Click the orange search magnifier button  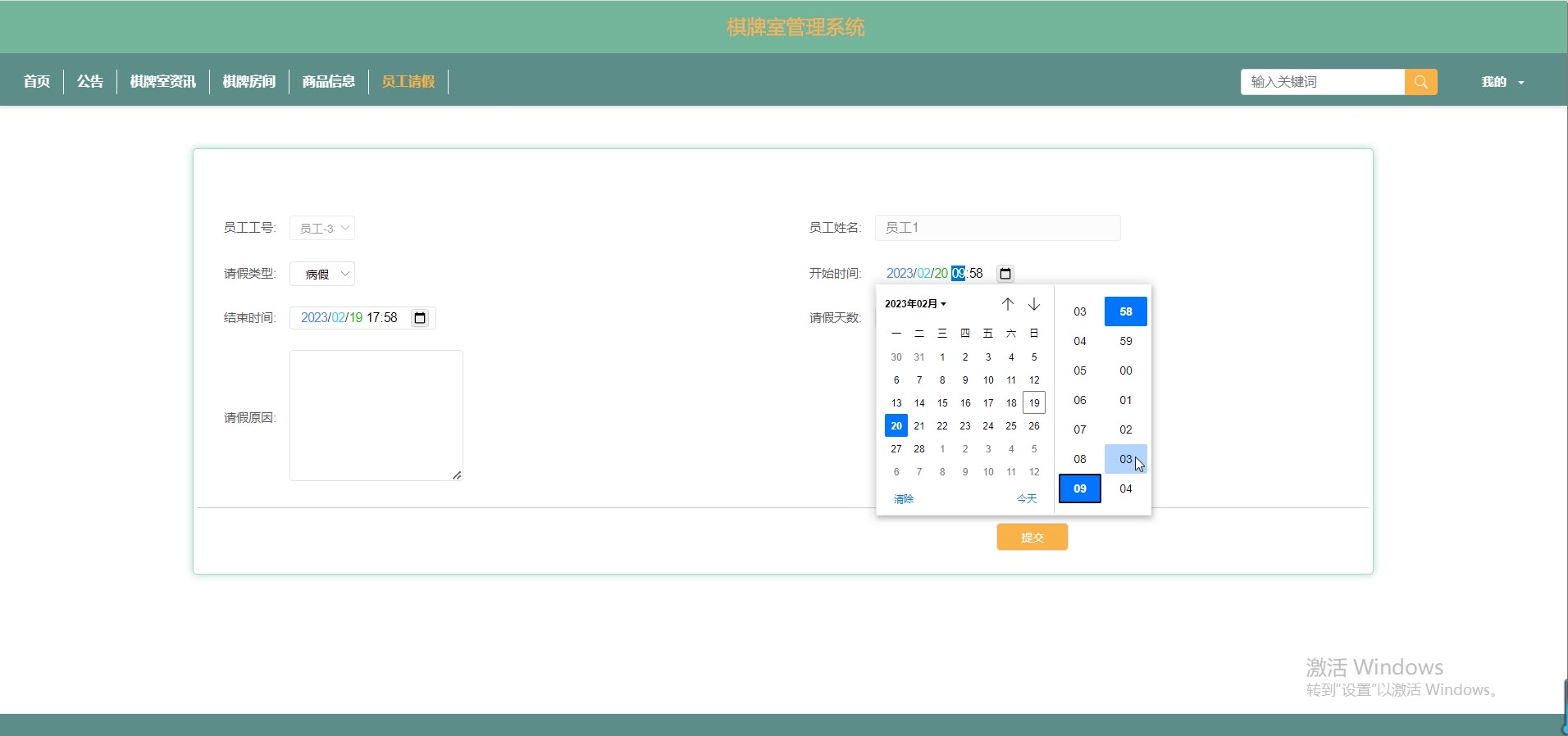(1420, 82)
